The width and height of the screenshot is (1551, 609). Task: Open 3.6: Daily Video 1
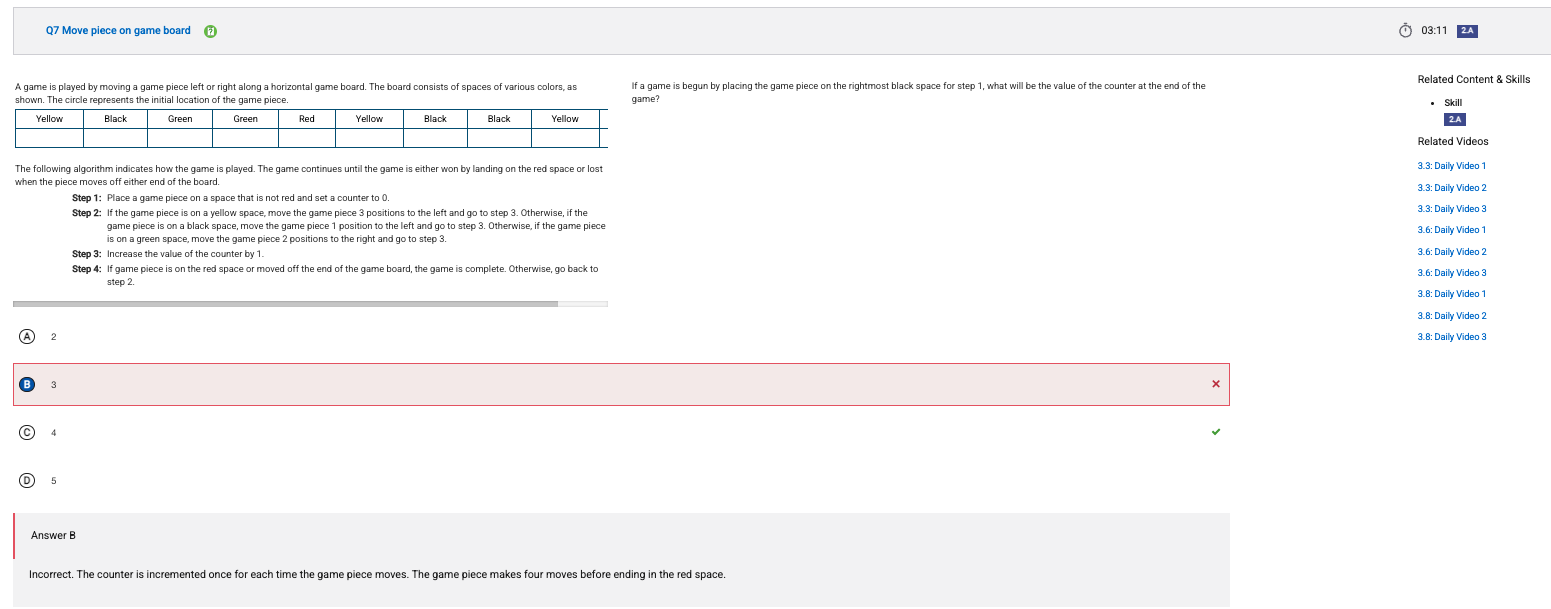point(1451,230)
